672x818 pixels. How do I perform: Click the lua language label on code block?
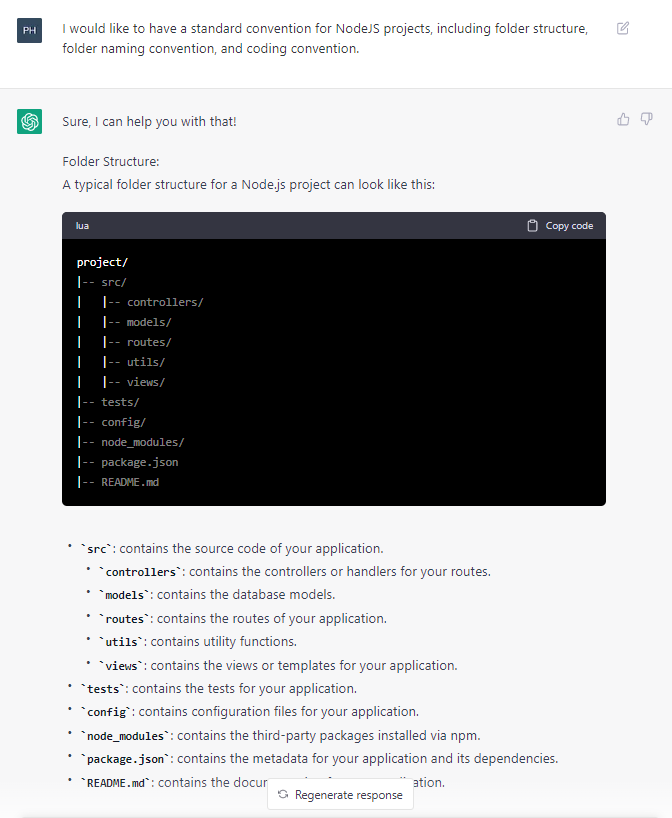82,226
